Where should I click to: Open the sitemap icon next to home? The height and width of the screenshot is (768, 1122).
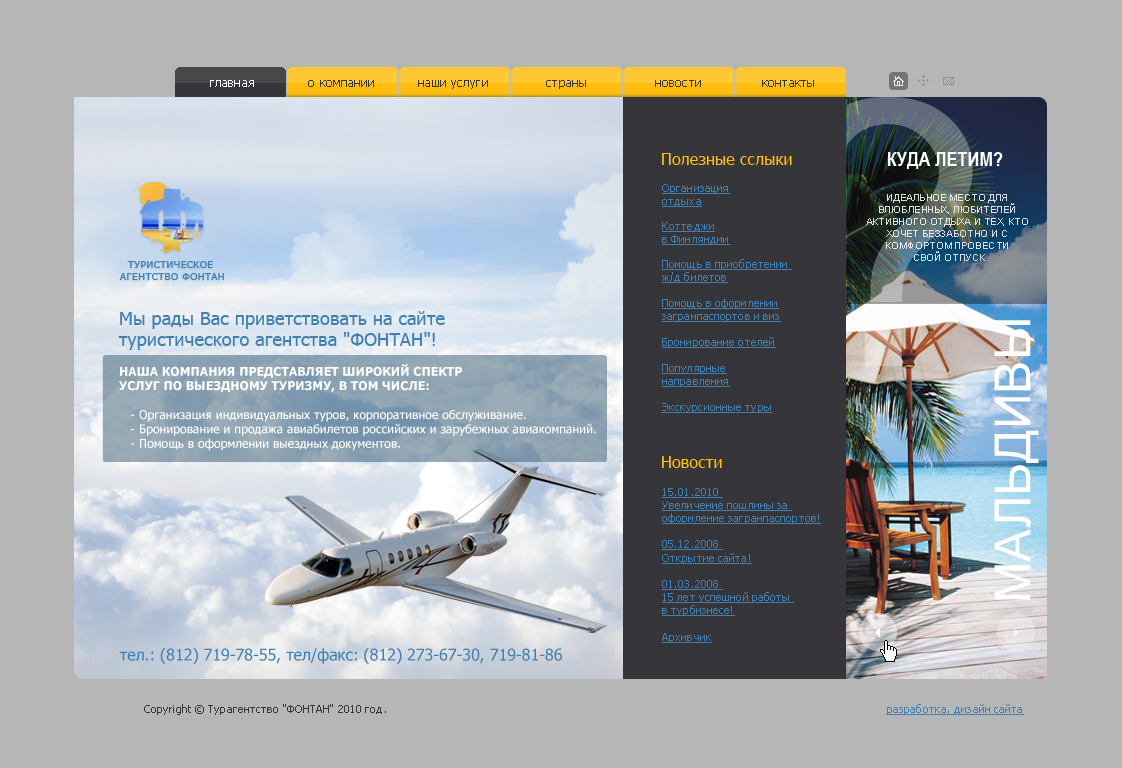point(924,81)
